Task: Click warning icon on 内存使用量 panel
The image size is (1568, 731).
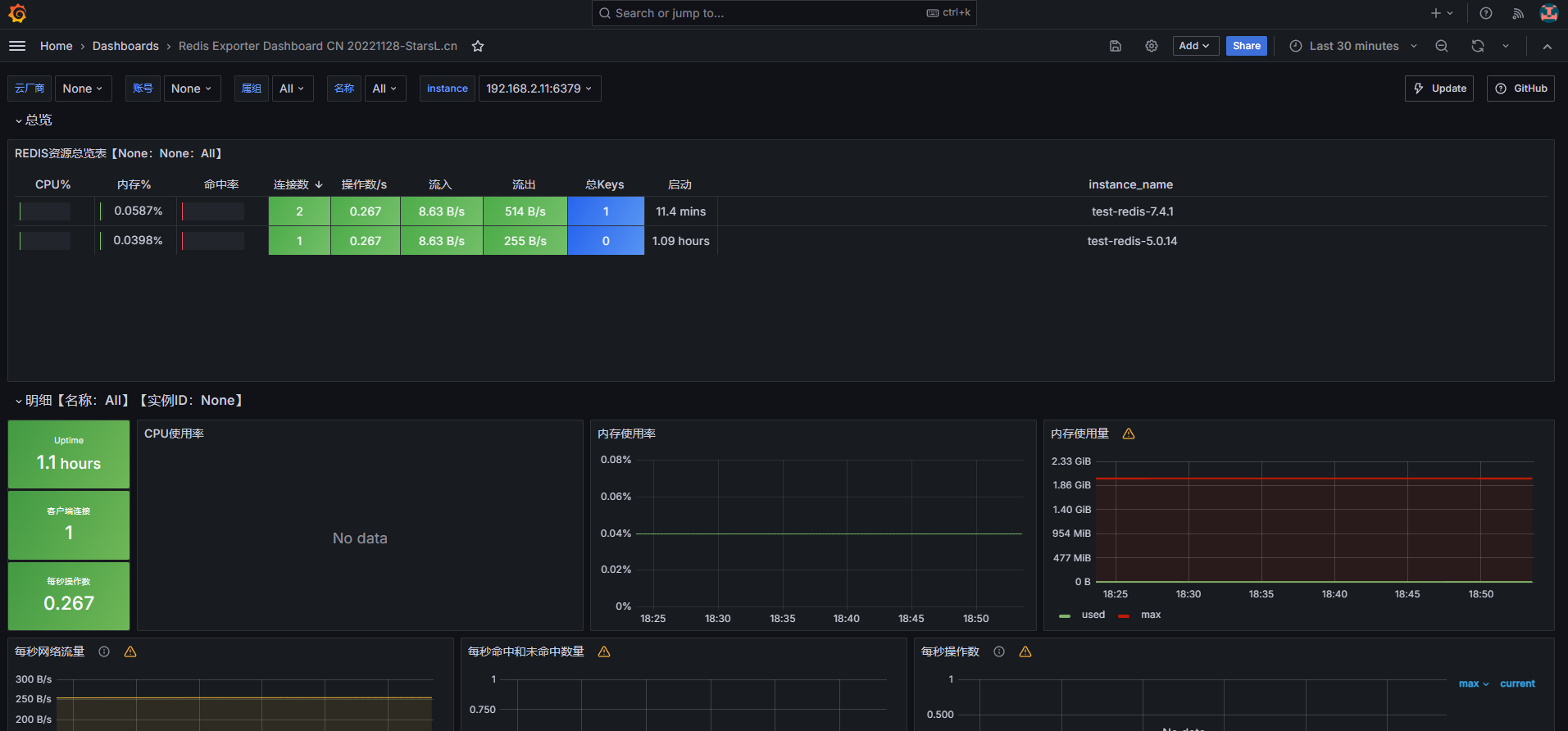Action: (x=1129, y=434)
